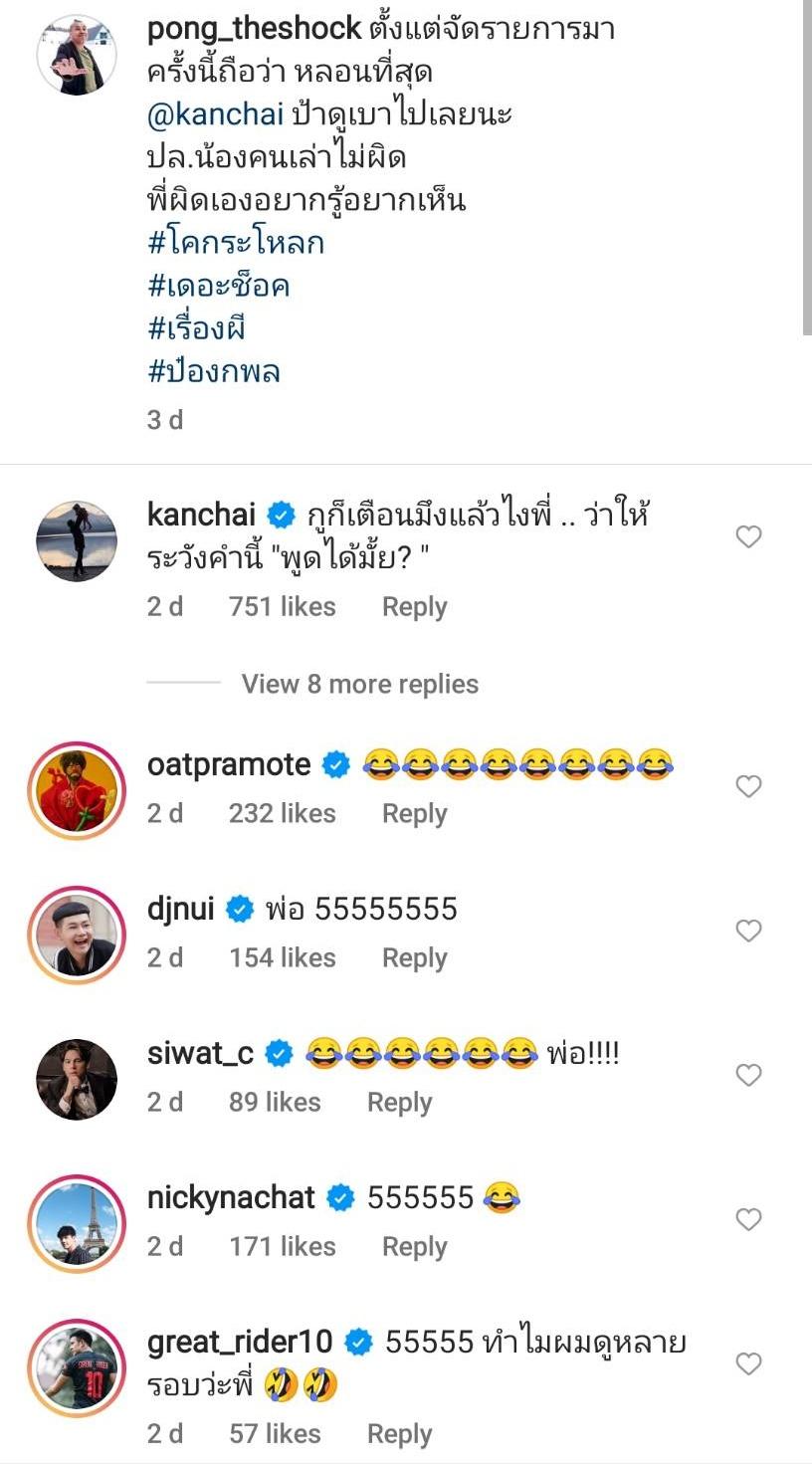Open the #เรื่องผี hashtag
The image size is (812, 1464).
pos(196,328)
